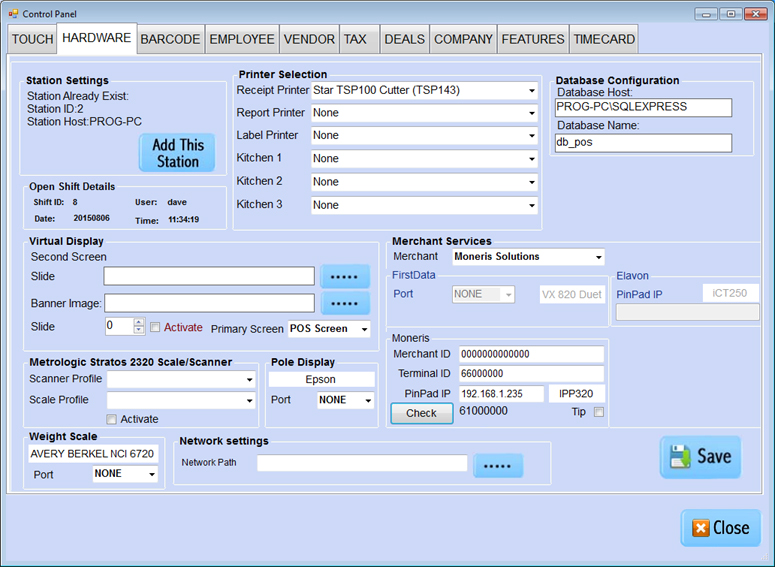Enable the Virtual Display Activate checkbox

(155, 327)
